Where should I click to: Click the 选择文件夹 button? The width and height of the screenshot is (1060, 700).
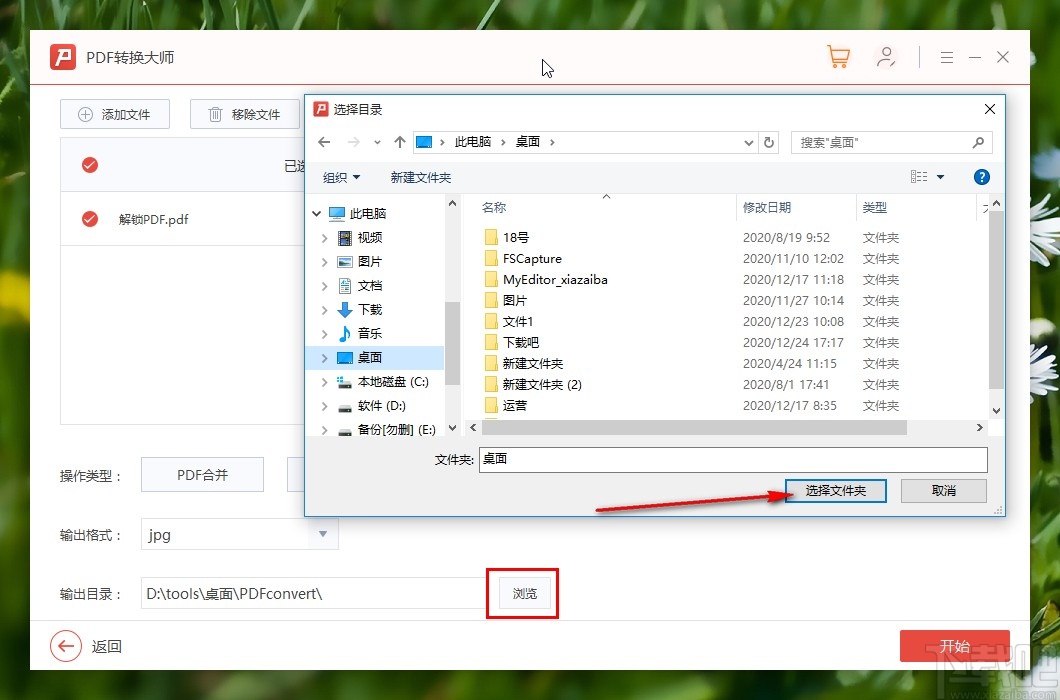(836, 491)
